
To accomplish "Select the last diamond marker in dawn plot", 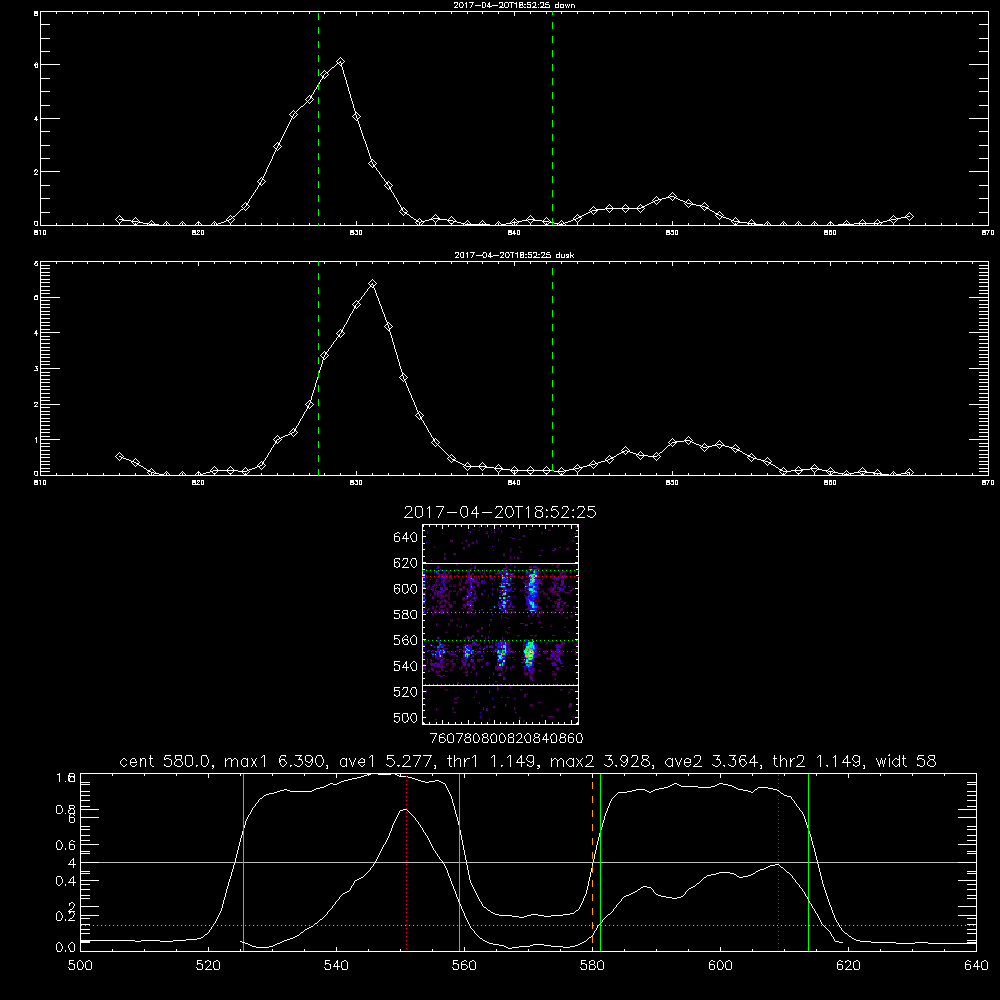I will click(x=909, y=217).
